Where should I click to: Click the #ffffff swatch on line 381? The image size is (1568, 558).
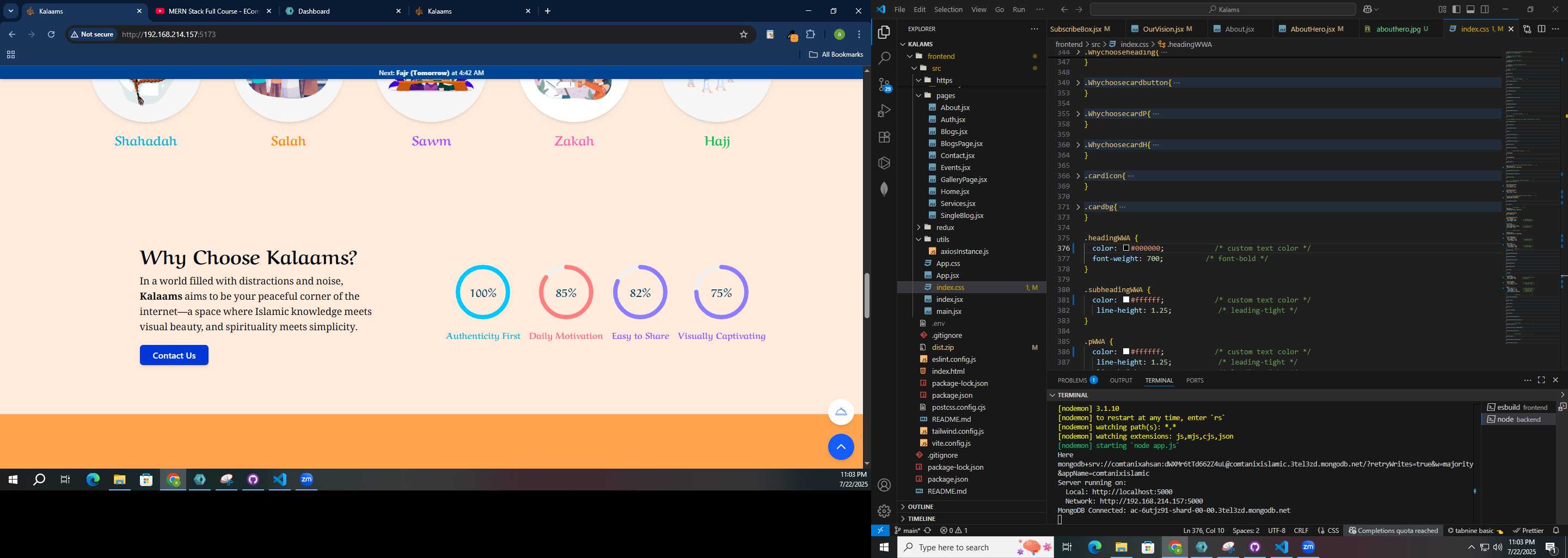1126,300
